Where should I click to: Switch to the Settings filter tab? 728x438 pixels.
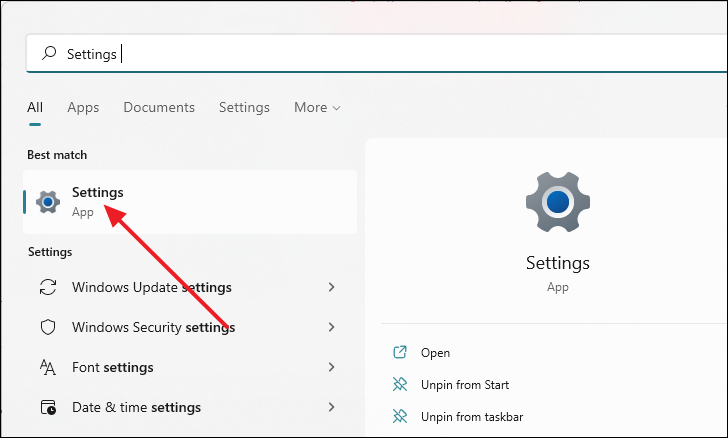tap(244, 107)
